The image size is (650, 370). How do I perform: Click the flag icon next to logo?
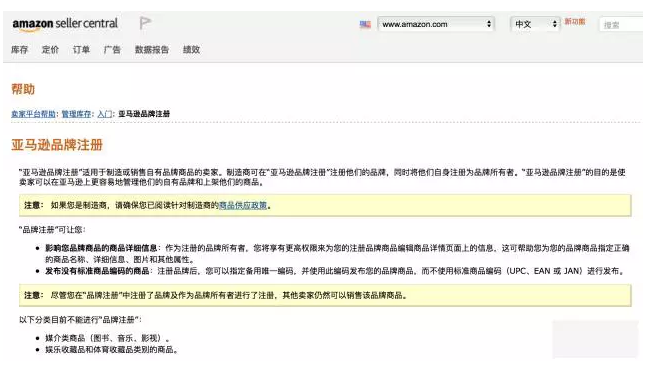point(145,23)
